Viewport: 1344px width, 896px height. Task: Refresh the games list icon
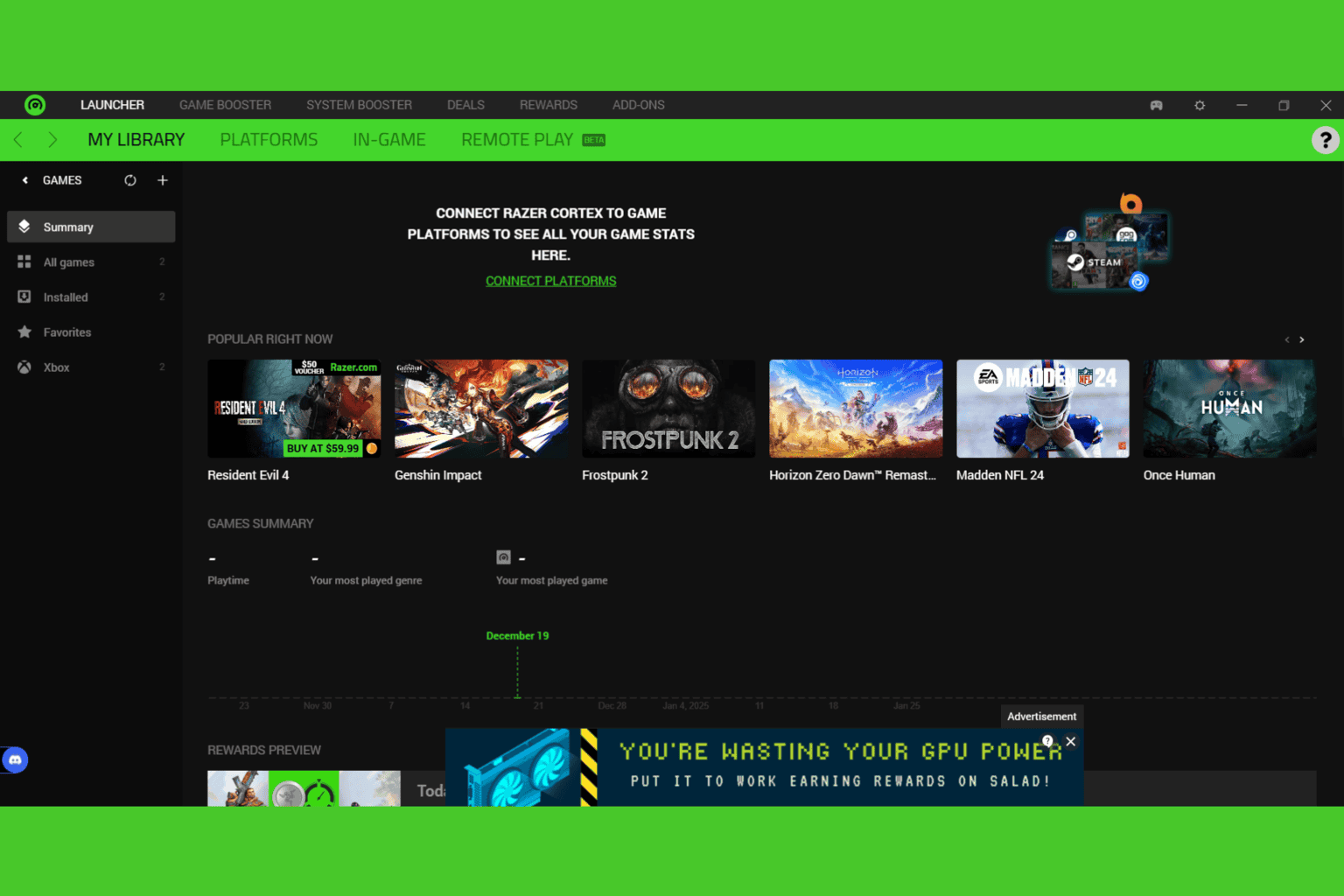pyautogui.click(x=130, y=180)
